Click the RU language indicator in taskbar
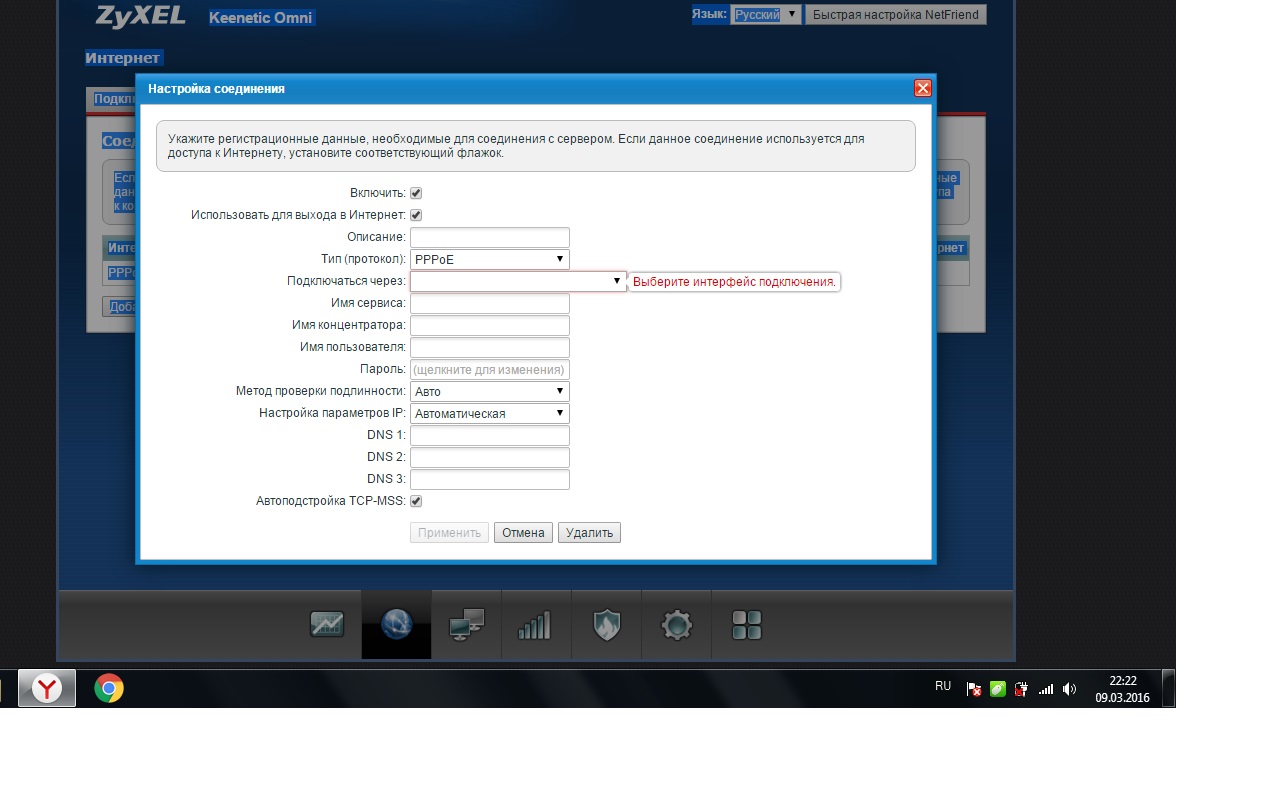Image resolution: width=1280 pixels, height=800 pixels. click(x=943, y=686)
